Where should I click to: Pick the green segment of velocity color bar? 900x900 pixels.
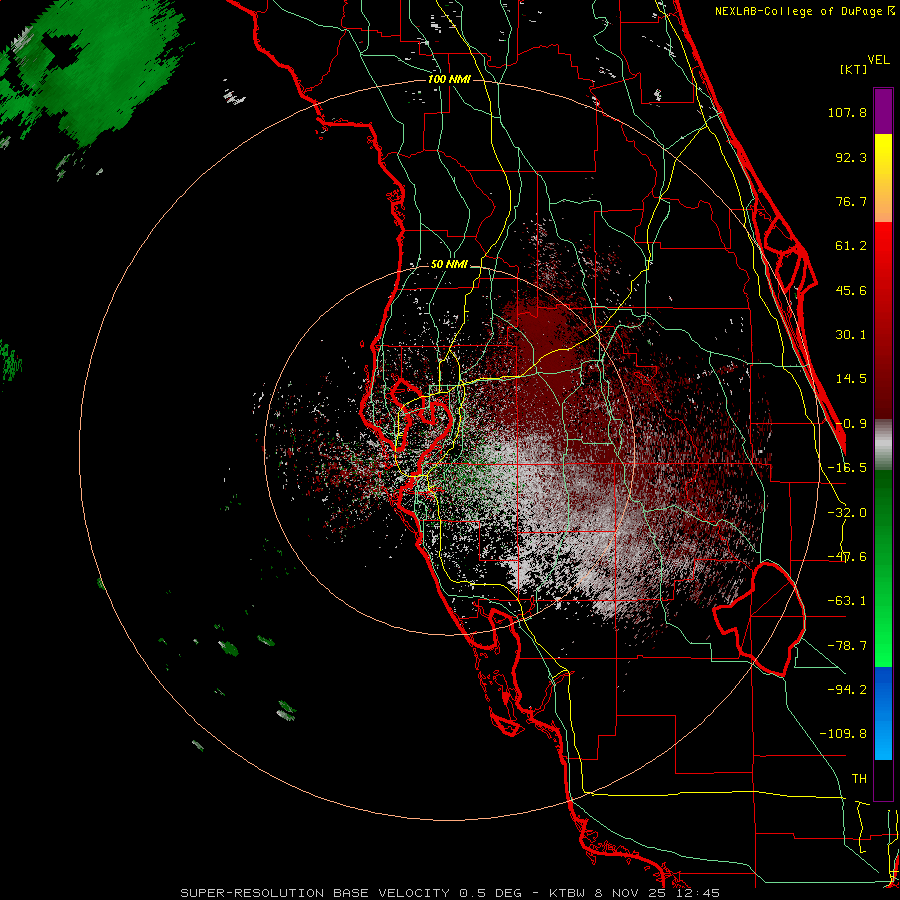point(883,568)
